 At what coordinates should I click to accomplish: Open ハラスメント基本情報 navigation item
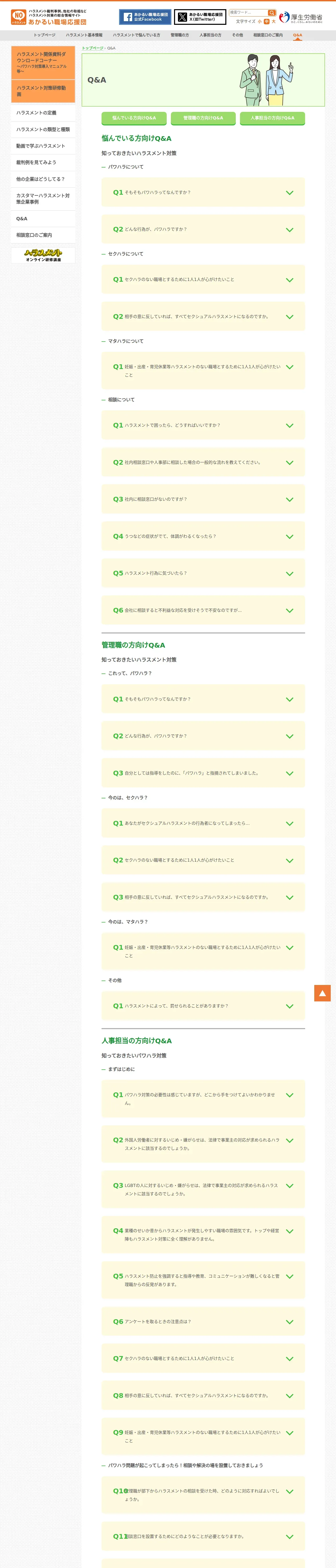[84, 35]
